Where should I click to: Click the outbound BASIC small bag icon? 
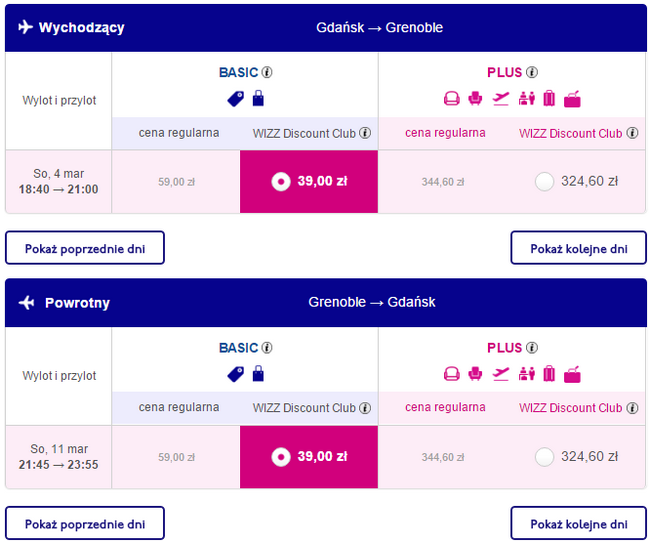pos(258,98)
